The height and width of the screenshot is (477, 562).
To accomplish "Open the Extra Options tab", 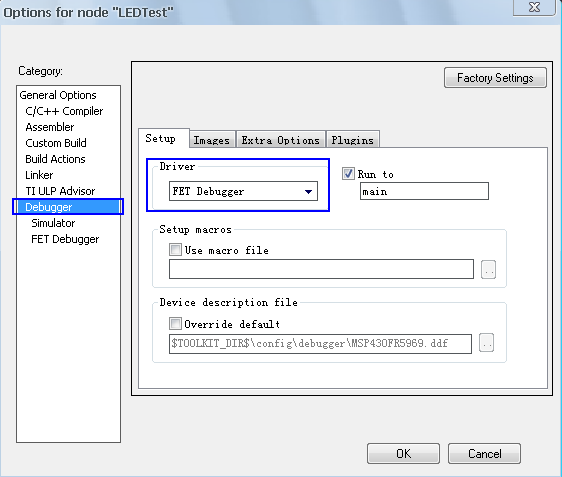I will click(280, 140).
